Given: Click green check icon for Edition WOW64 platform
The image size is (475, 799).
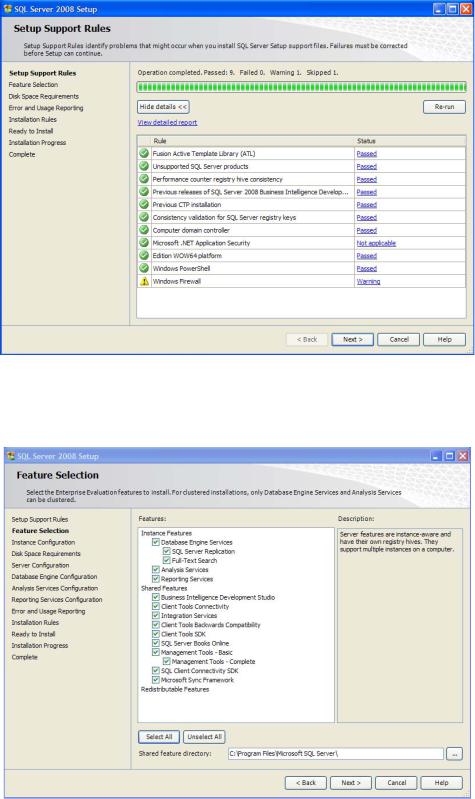Looking at the screenshot, I should pos(144,255).
